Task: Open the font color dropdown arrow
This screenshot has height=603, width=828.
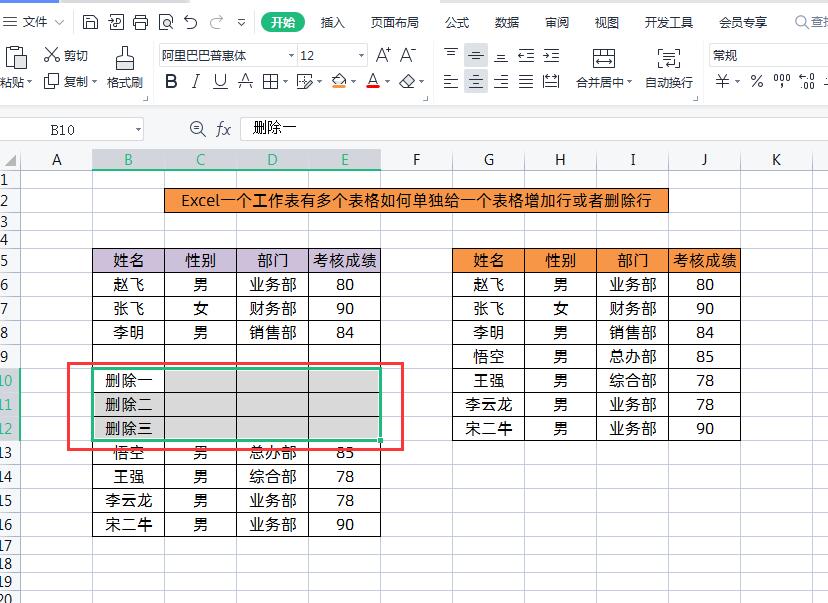Action: 387,82
